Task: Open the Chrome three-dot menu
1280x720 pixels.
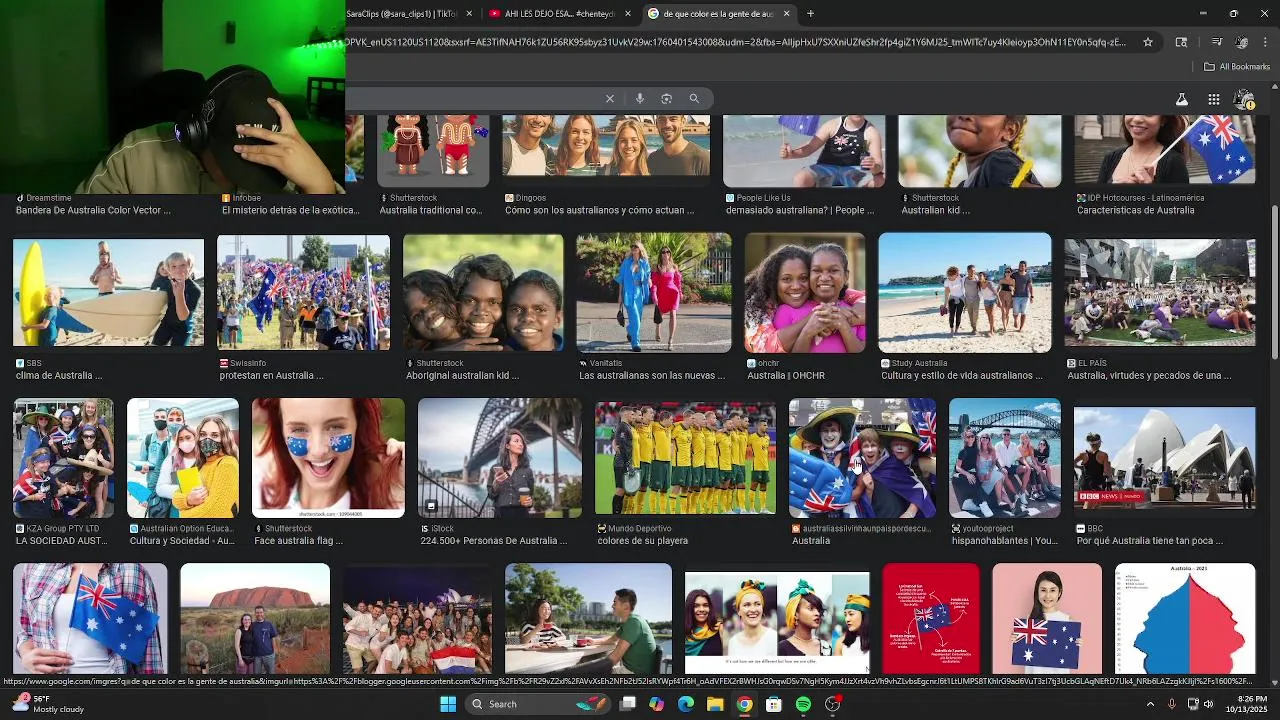Action: pyautogui.click(x=1266, y=42)
